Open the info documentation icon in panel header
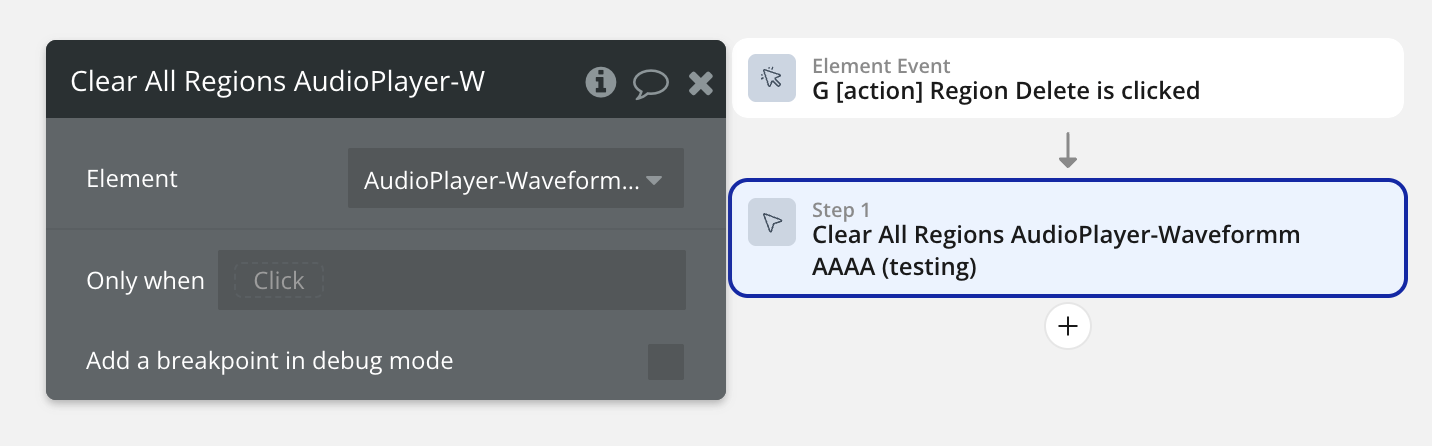The image size is (1432, 446). [x=600, y=82]
